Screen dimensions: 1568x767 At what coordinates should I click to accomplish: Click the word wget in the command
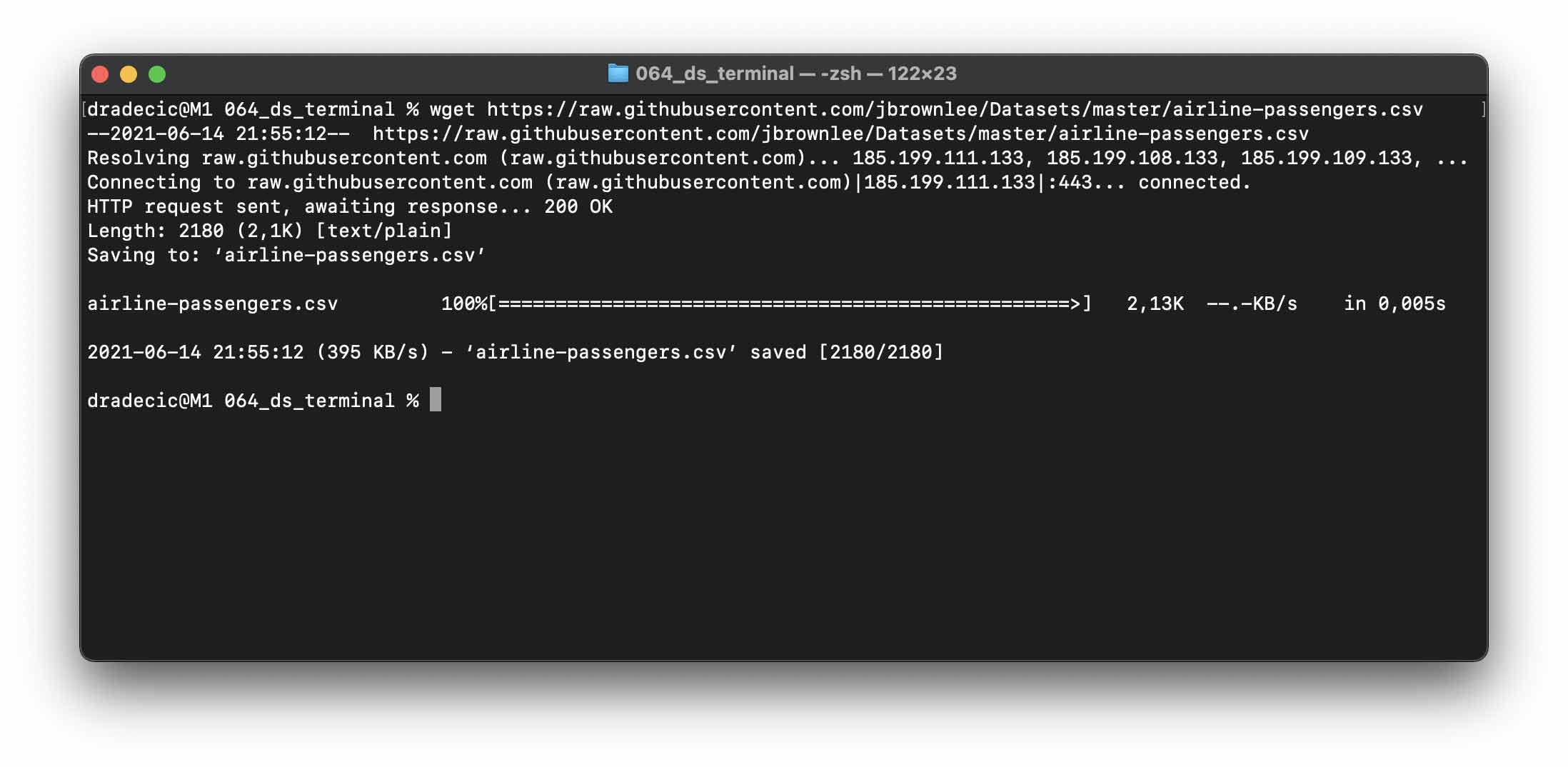(452, 109)
